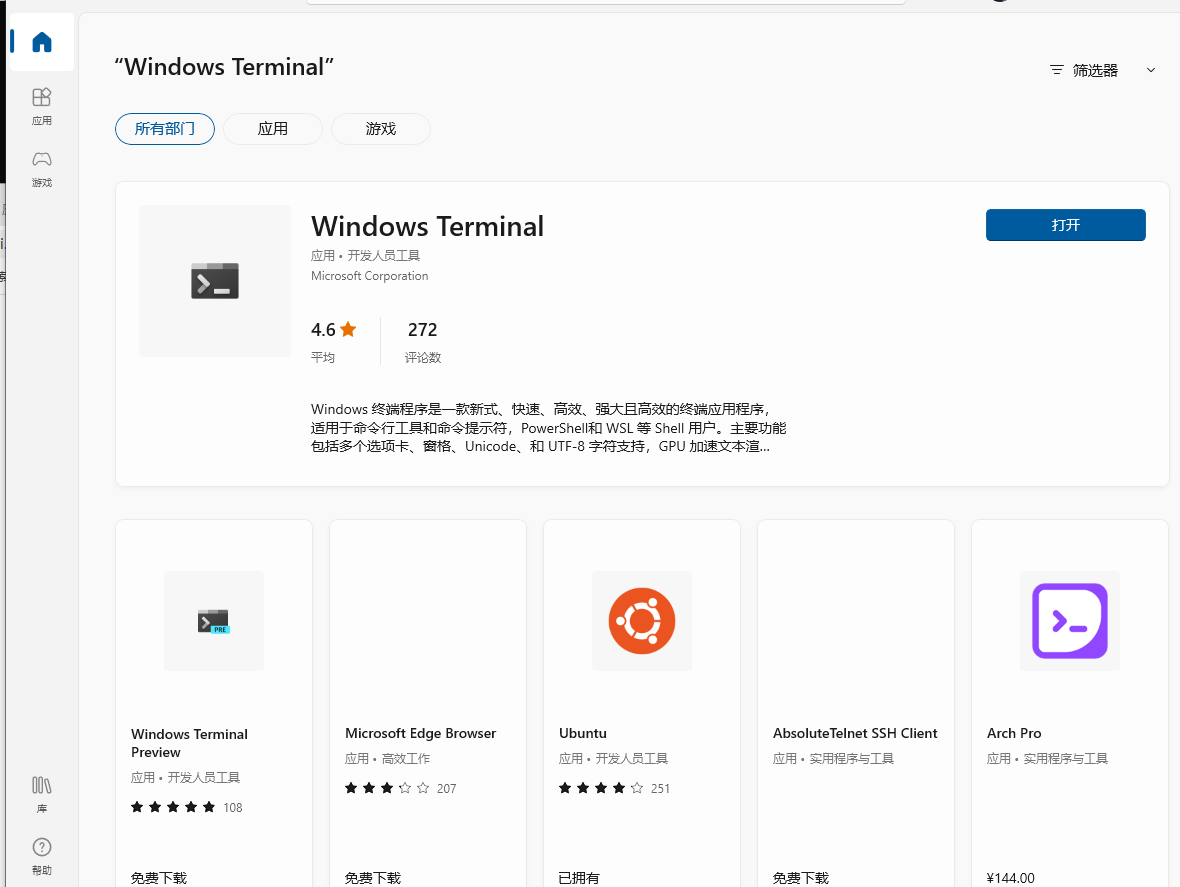Click 已拥有 under Ubuntu

[579, 878]
